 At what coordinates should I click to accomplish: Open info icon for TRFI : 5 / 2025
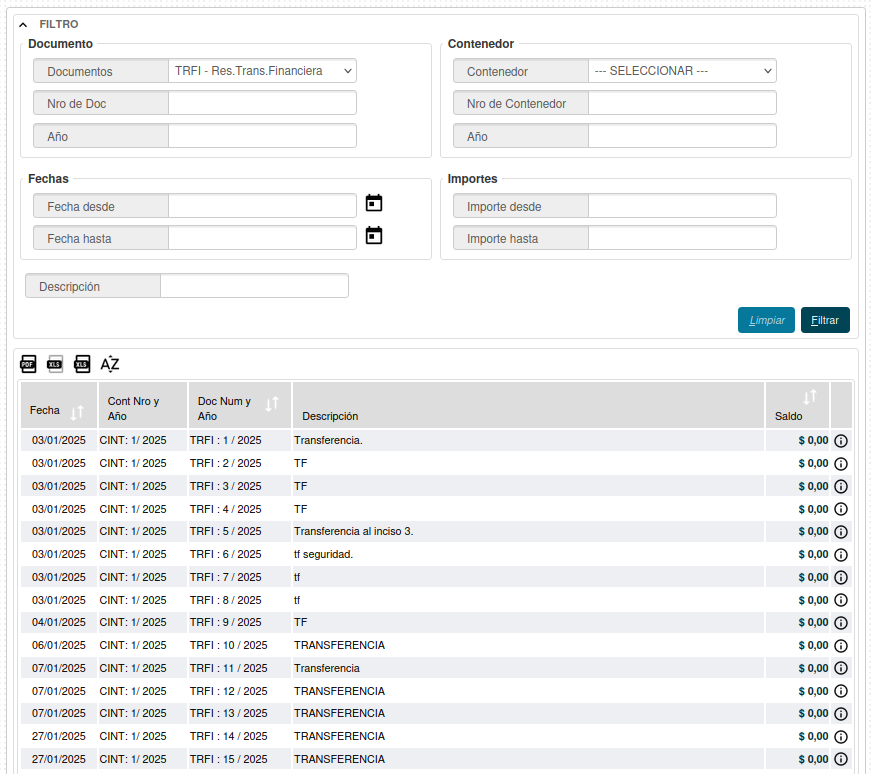841,532
